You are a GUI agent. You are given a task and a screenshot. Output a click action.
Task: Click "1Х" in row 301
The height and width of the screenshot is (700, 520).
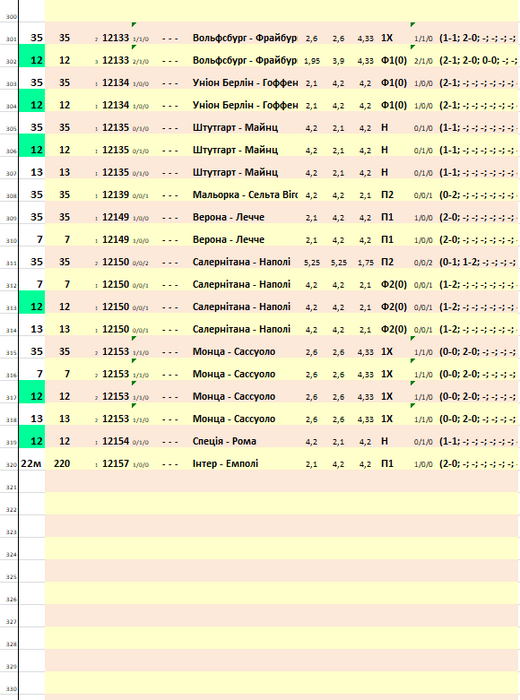point(387,38)
